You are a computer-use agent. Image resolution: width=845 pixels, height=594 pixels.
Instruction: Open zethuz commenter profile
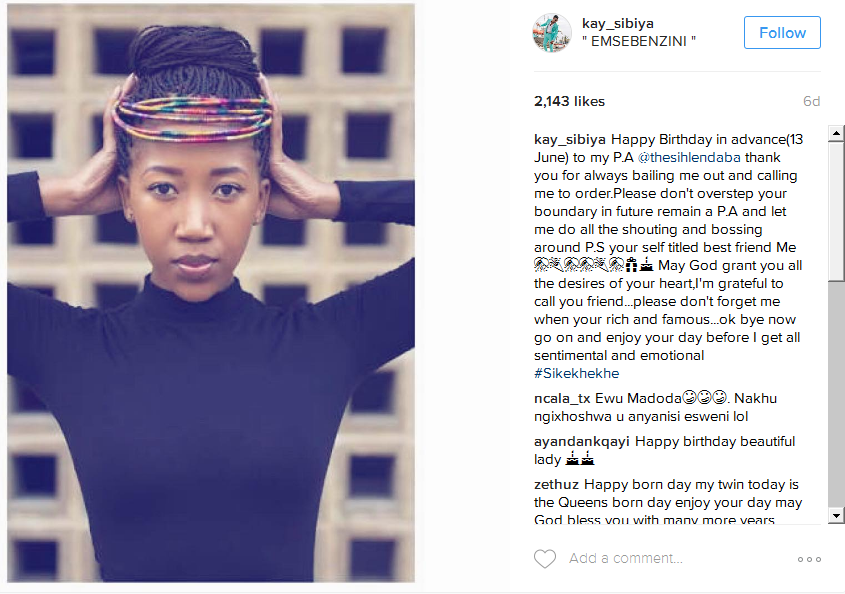[x=556, y=484]
